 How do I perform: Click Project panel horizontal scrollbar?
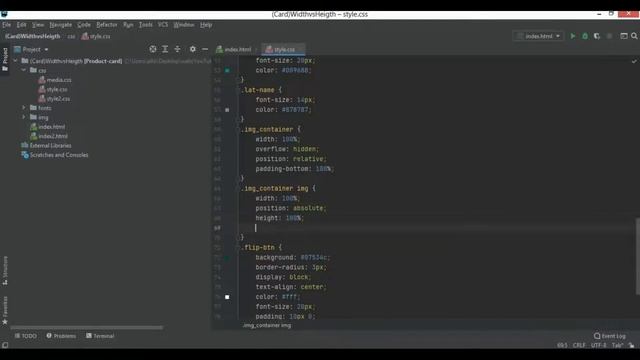pyautogui.click(x=87, y=327)
